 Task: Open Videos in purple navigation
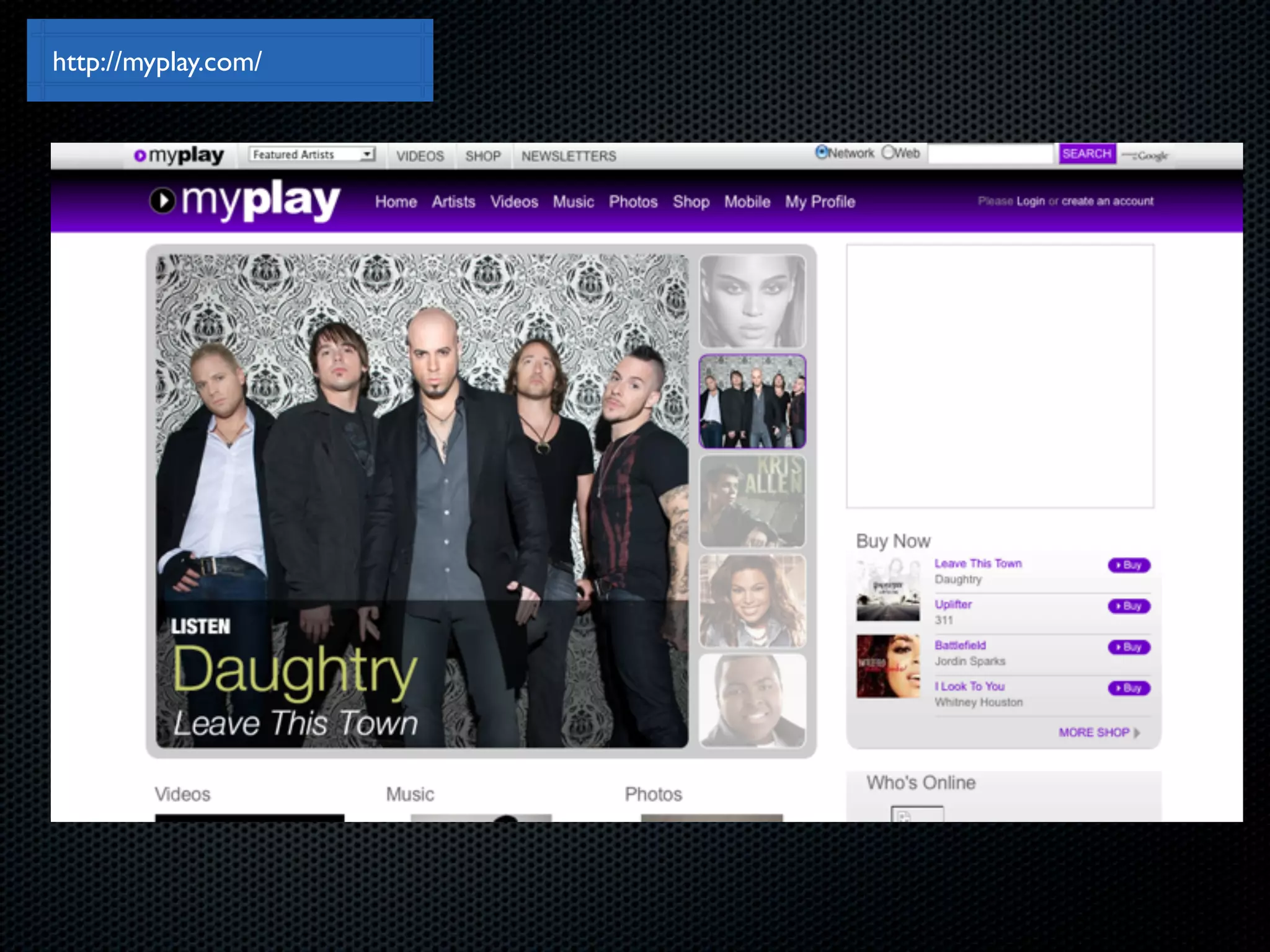[x=514, y=202]
